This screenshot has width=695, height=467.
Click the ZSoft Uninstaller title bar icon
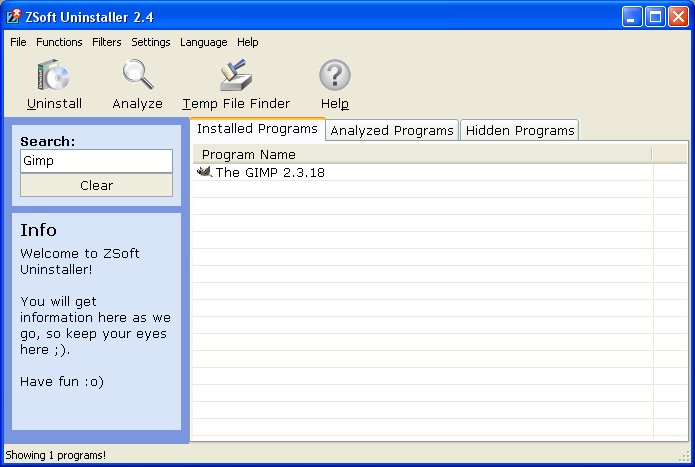tap(13, 16)
